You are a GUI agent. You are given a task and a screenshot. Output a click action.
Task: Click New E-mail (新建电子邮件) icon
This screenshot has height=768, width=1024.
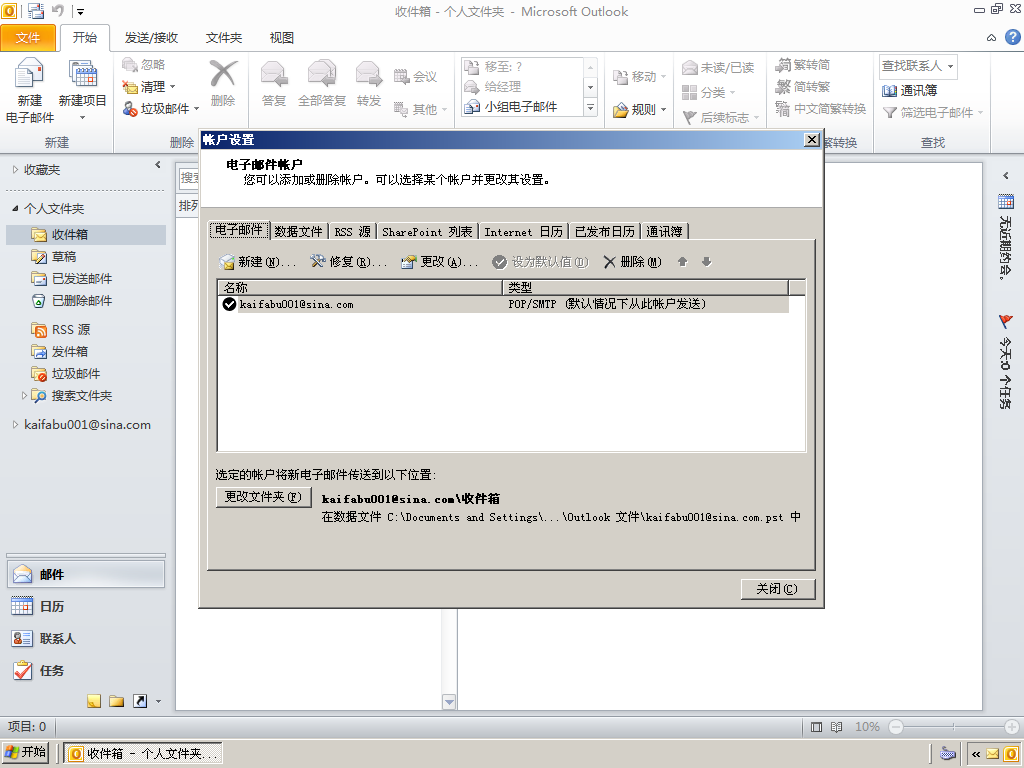(29, 90)
